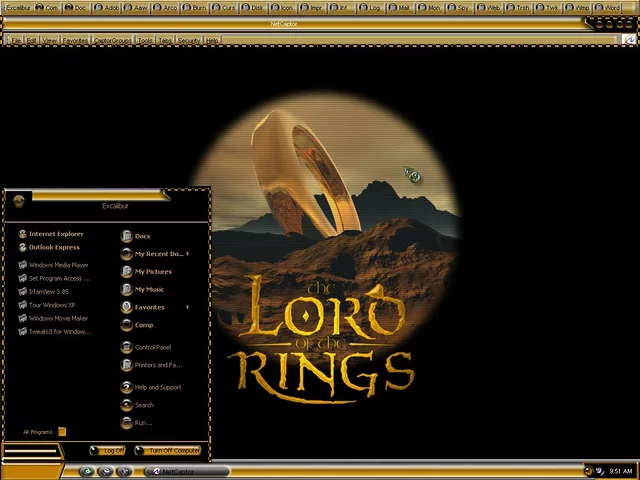Launch the Adob toolbar shortcut
This screenshot has width=640, height=480.
tap(106, 7)
